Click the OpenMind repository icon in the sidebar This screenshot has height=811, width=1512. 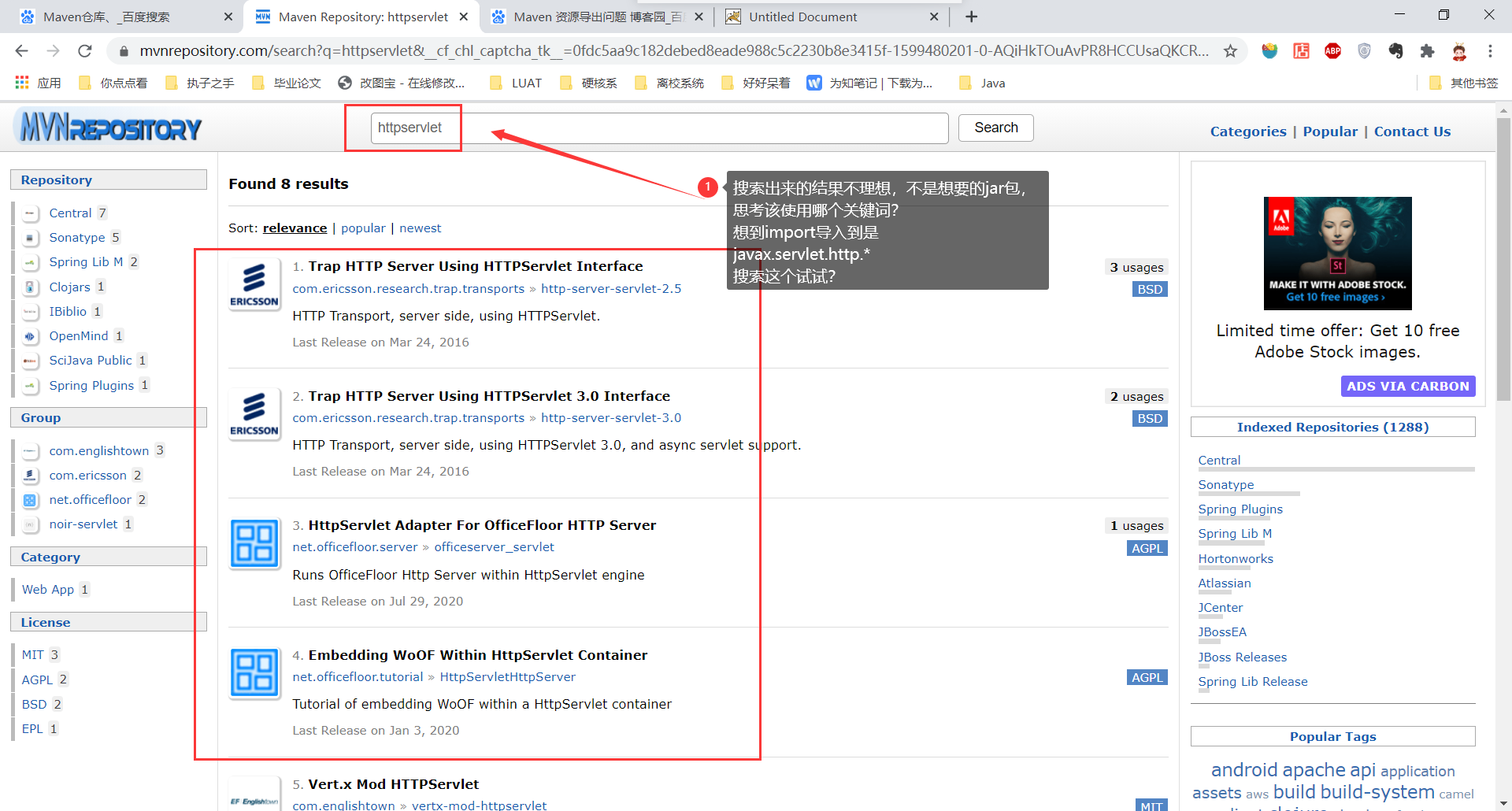point(31,336)
